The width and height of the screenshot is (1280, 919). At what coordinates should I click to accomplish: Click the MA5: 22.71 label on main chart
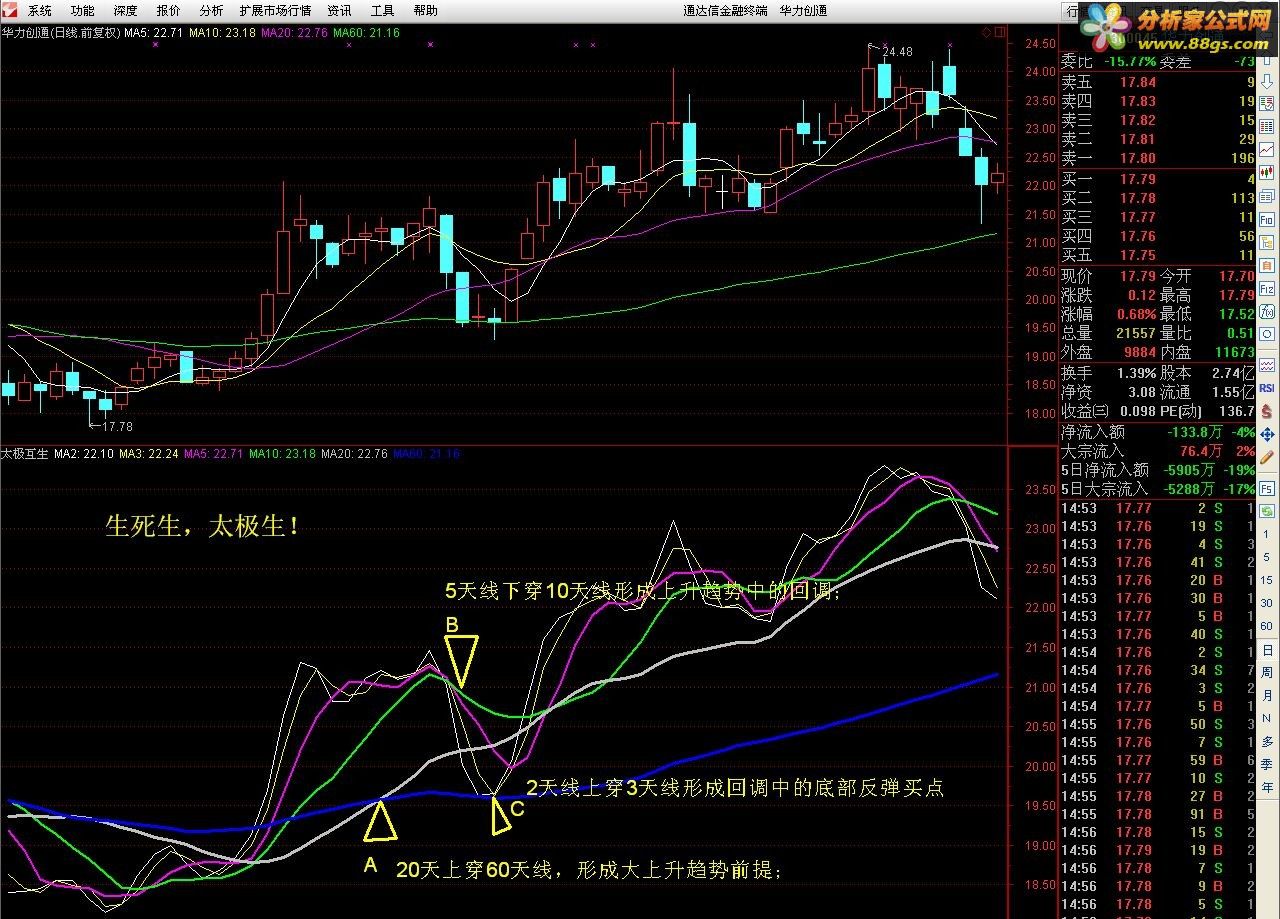pos(156,33)
